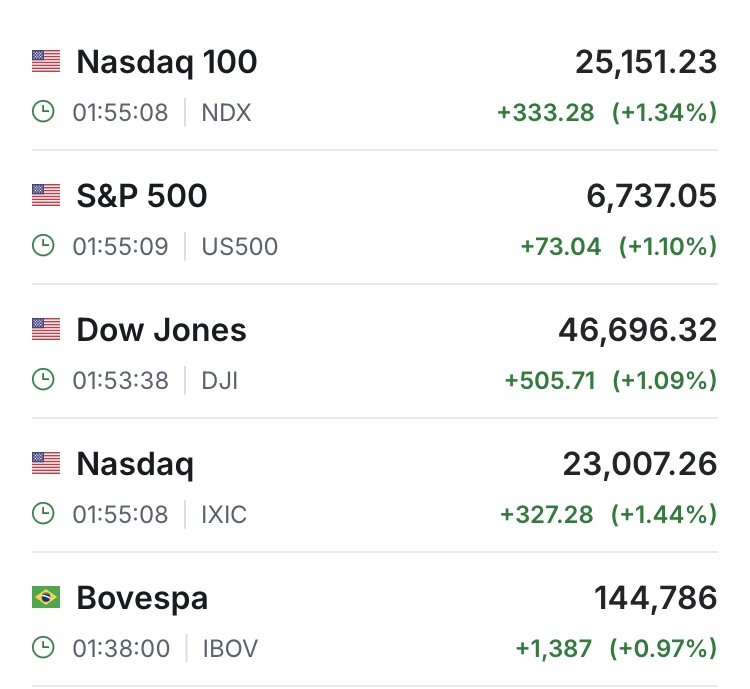The height and width of the screenshot is (689, 750).
Task: Open the S&P 500 index name
Action: [x=142, y=196]
